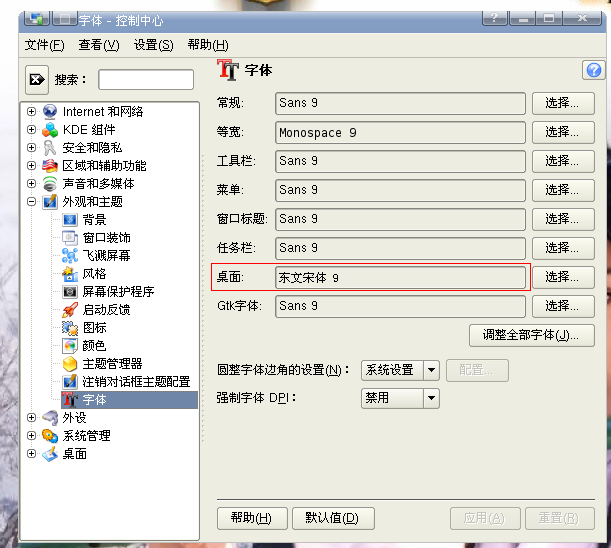Click the 系统管理 gears icon
Image resolution: width=611 pixels, height=548 pixels.
coord(50,436)
